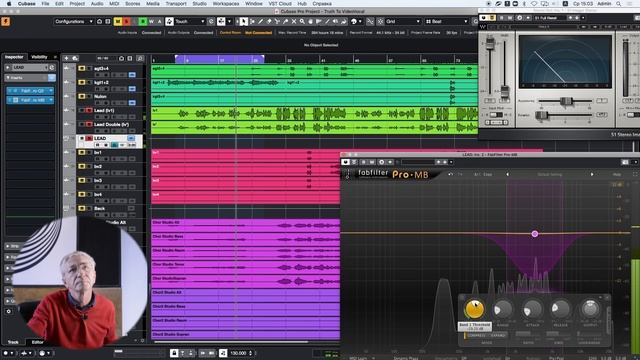640x360 pixels.
Task: Click the band 1 node in Pro-MB display
Action: pyautogui.click(x=535, y=234)
